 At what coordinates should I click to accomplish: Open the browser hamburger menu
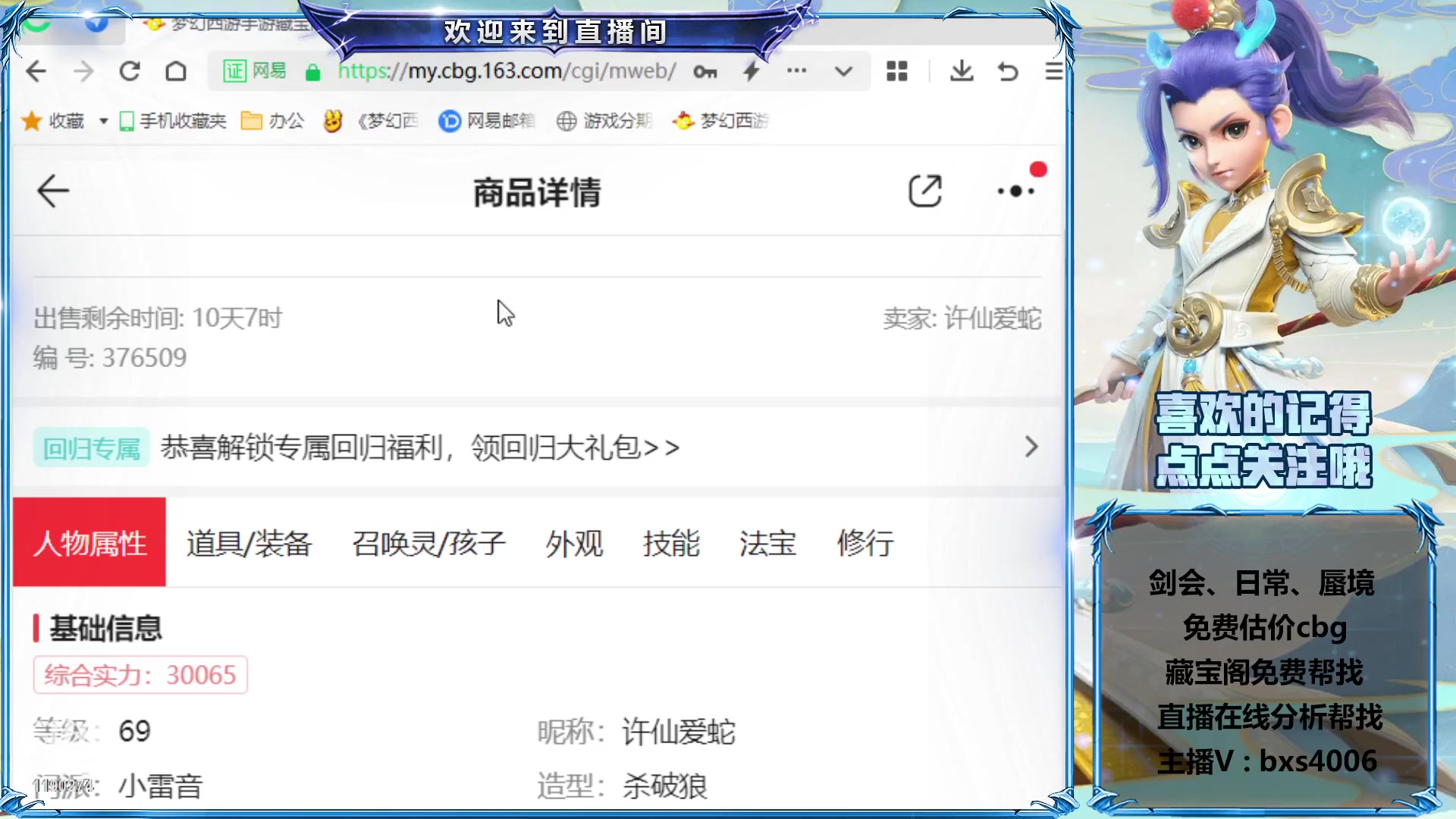tap(1053, 71)
